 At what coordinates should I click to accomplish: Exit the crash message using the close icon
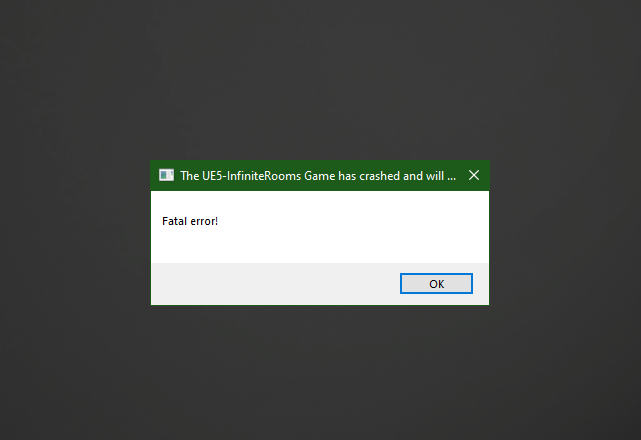[x=474, y=175]
